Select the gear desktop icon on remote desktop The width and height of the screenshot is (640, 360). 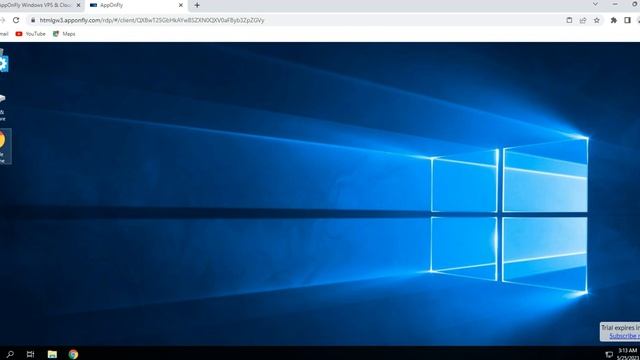pos(3,62)
